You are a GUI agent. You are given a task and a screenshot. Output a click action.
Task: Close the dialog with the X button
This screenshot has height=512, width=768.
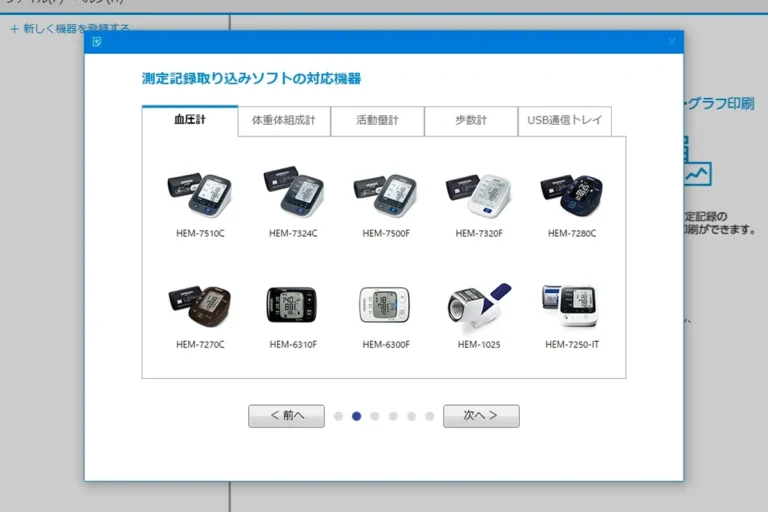(x=672, y=42)
